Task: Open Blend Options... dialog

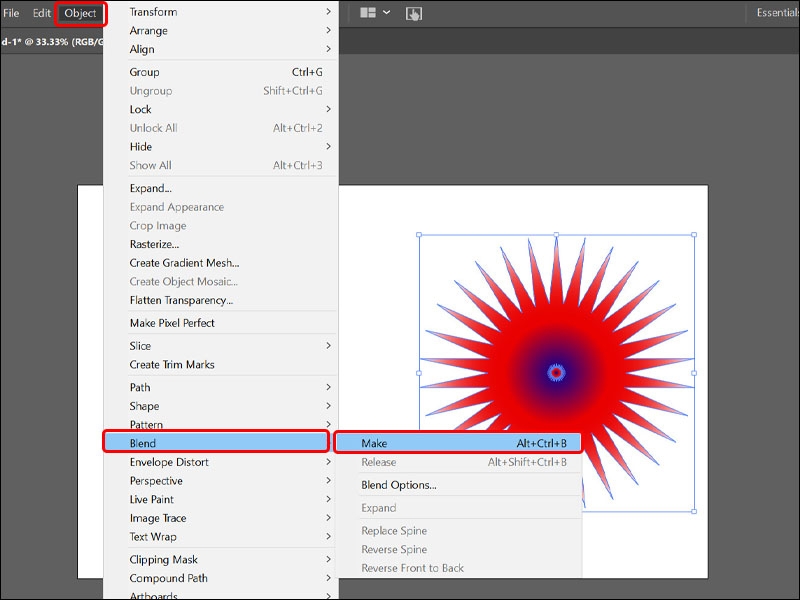Action: pyautogui.click(x=458, y=485)
